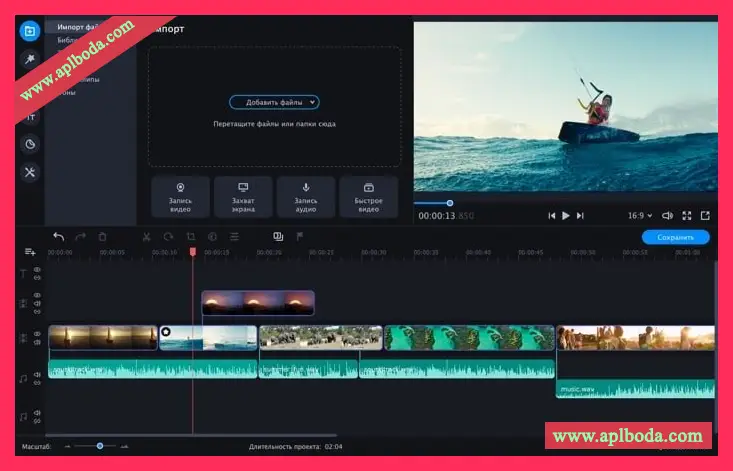
Task: Switch the preview to full screen
Action: 687,215
